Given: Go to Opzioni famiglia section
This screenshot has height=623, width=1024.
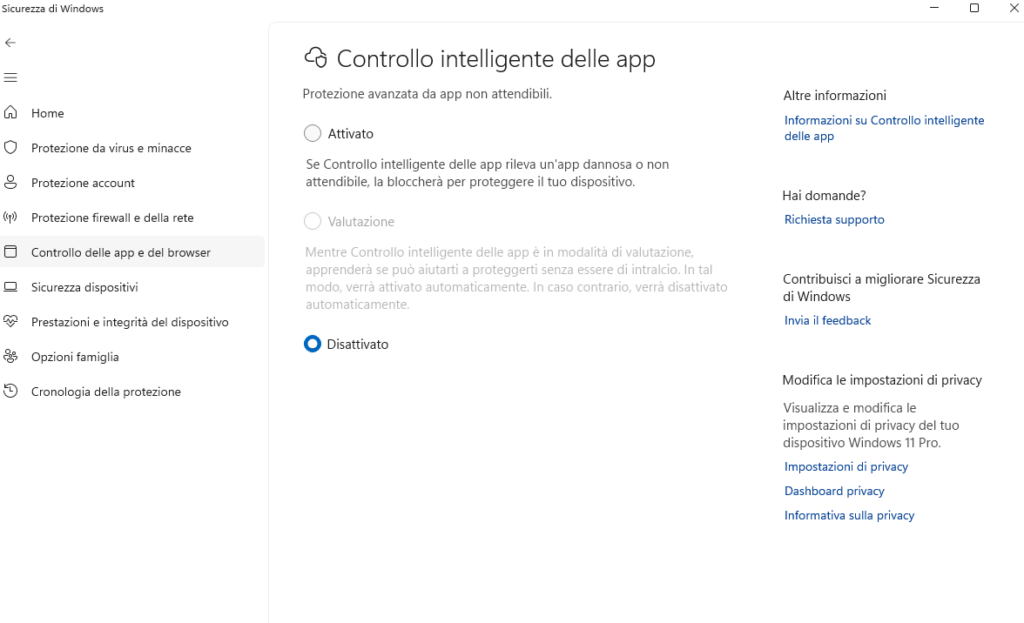Looking at the screenshot, I should (75, 357).
